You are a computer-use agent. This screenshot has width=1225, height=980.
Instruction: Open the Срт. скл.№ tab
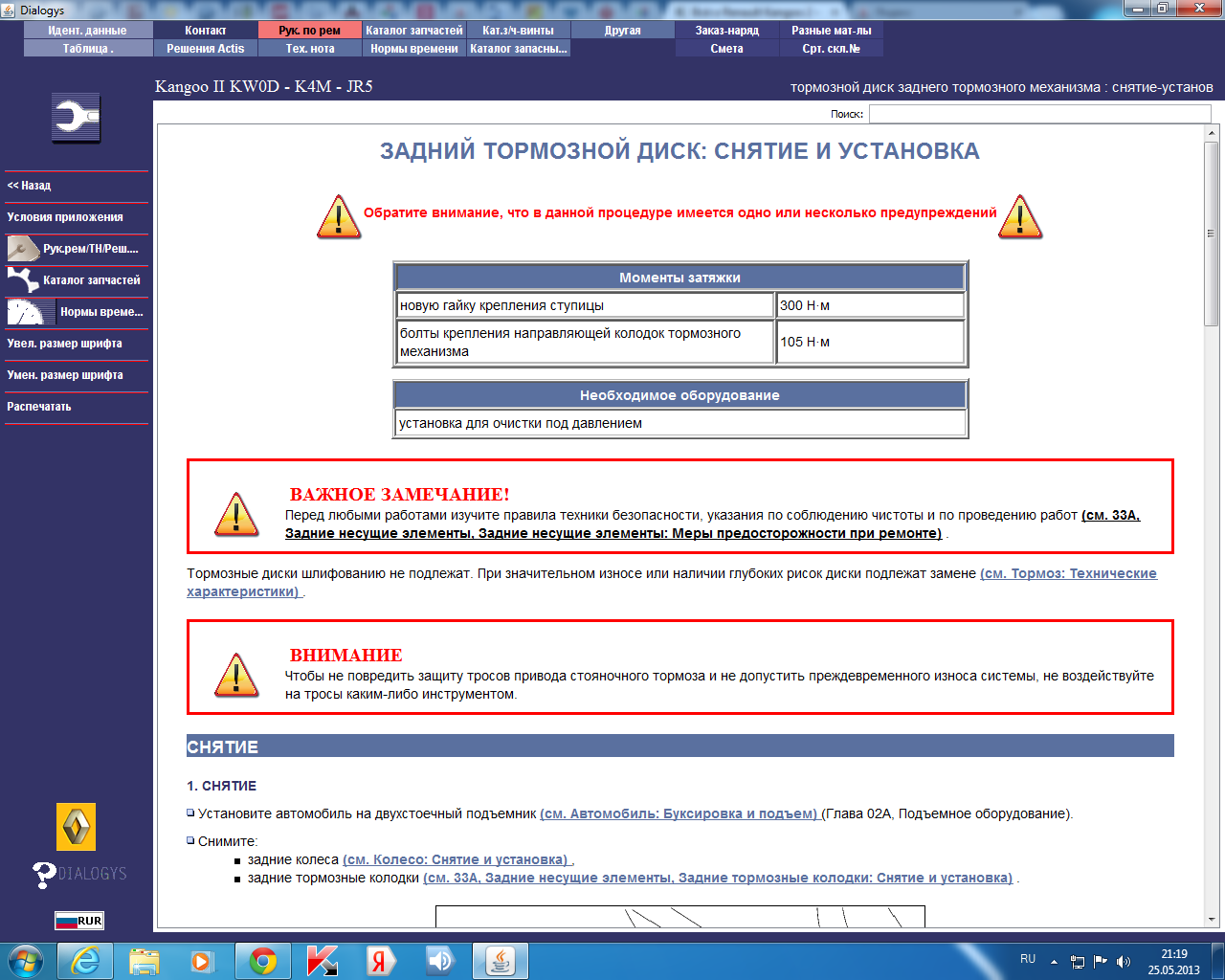click(832, 49)
